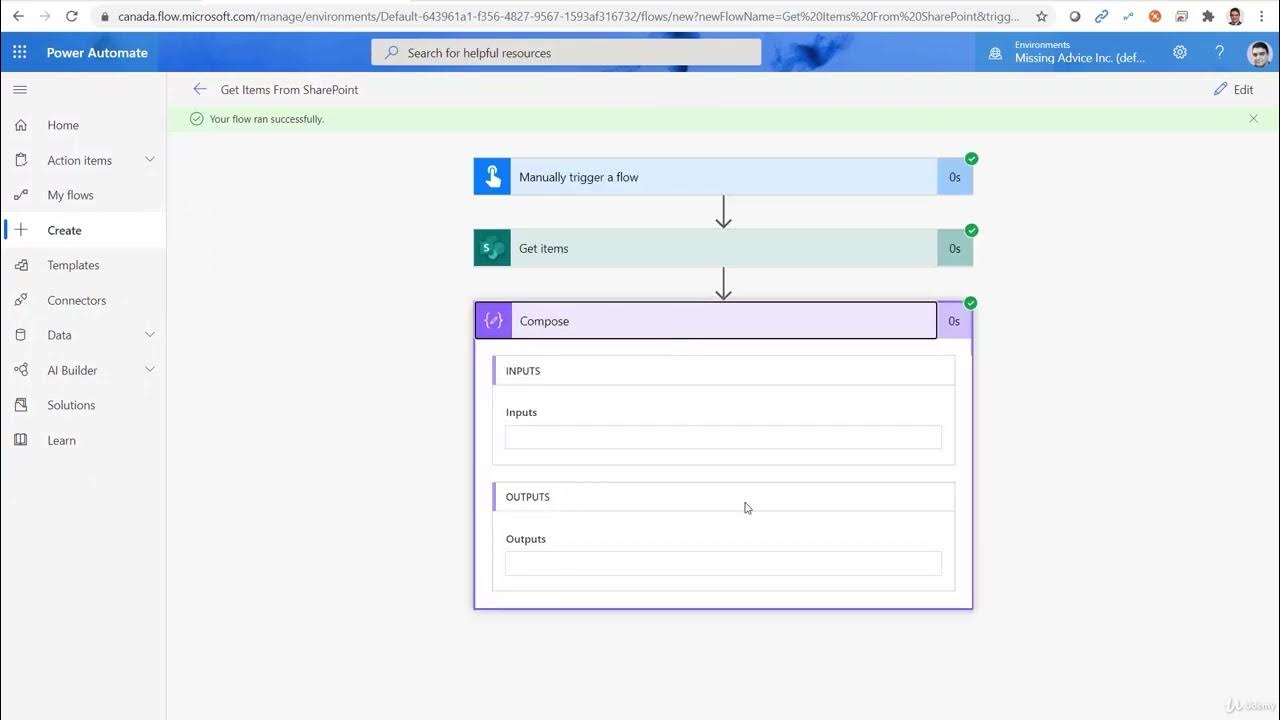Click the Compose curly braces icon
The height and width of the screenshot is (720, 1280).
coord(493,321)
